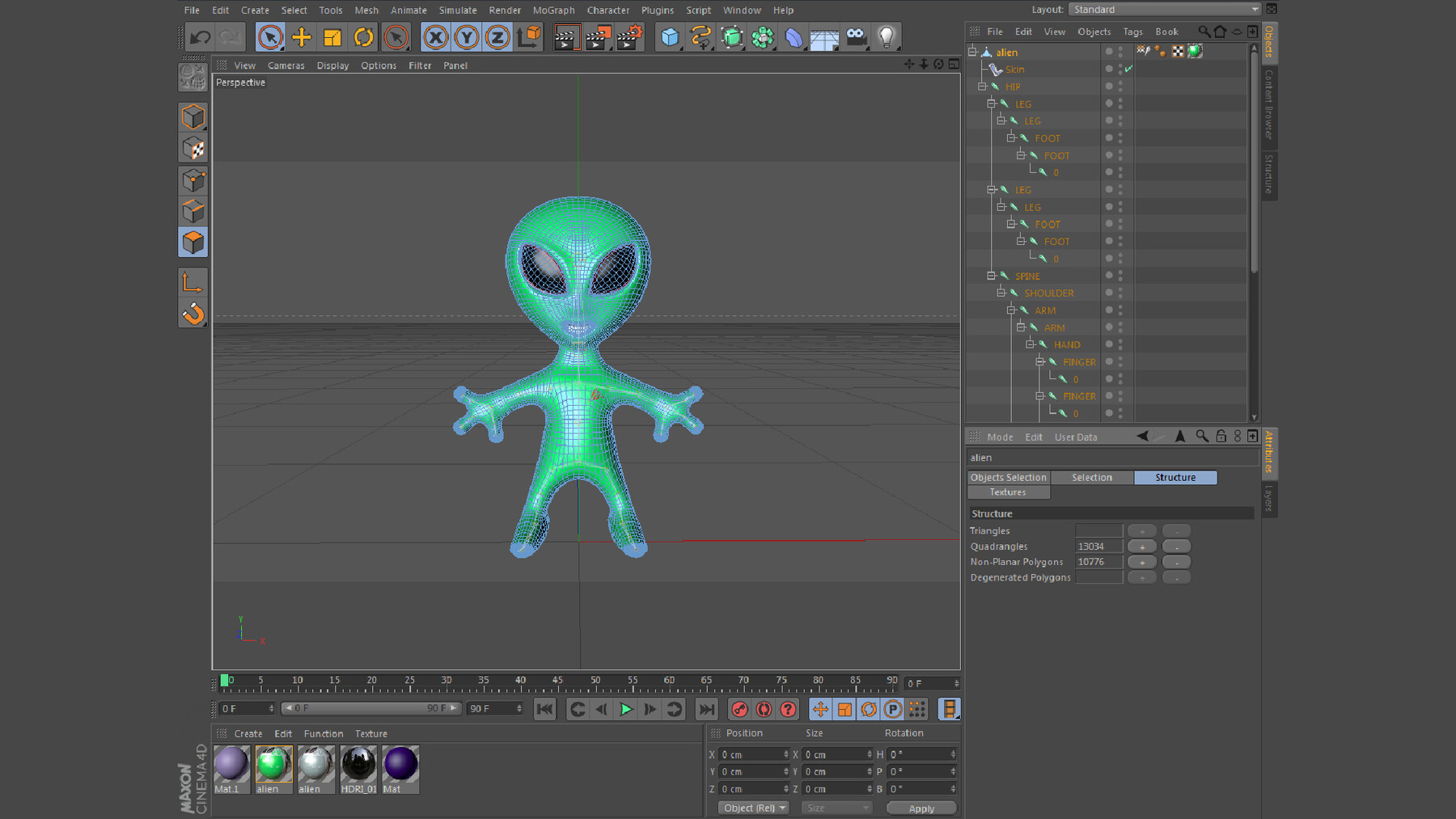1456x819 pixels.
Task: Create a new Light object
Action: [886, 36]
